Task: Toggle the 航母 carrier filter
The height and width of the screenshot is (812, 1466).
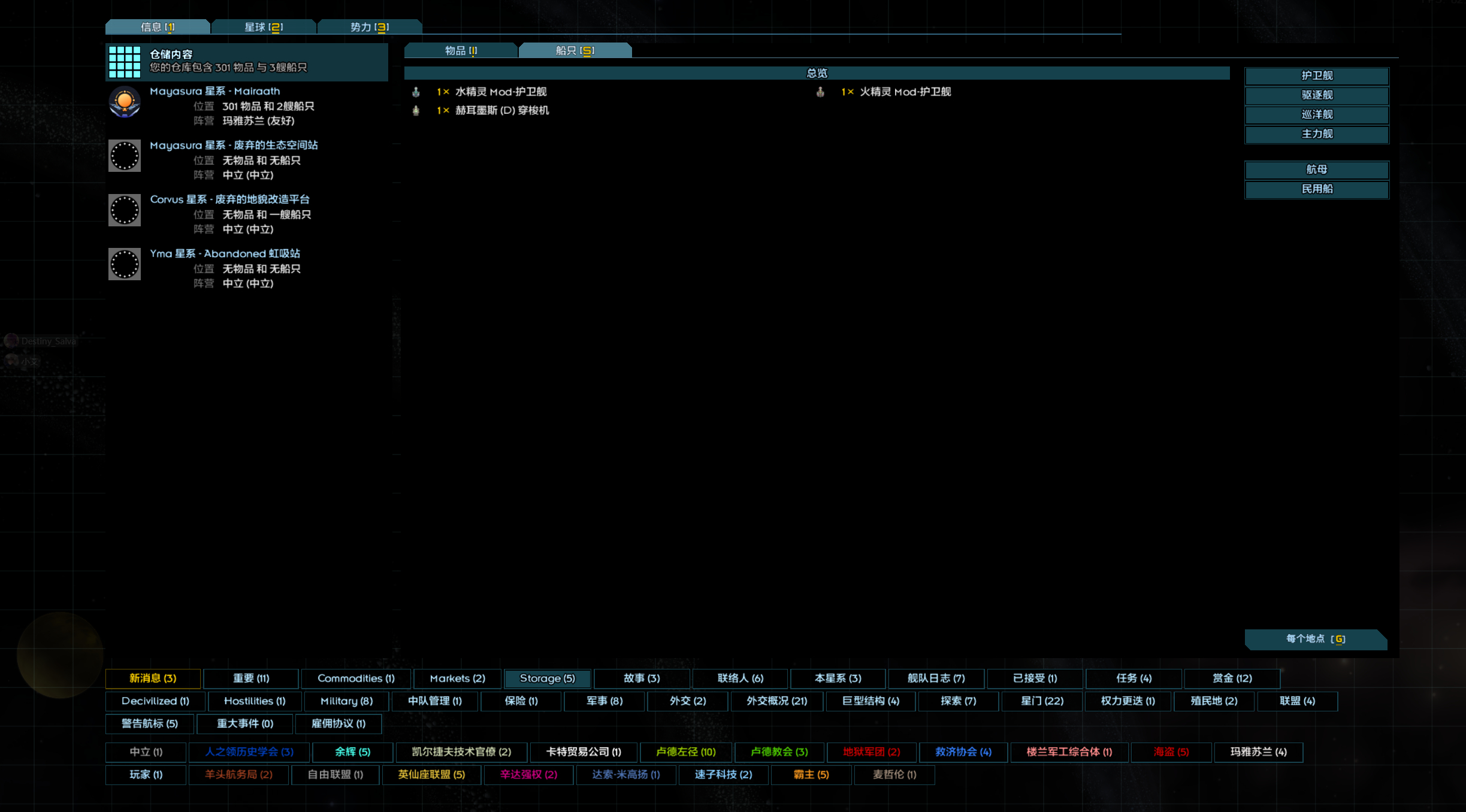Action: click(1316, 170)
